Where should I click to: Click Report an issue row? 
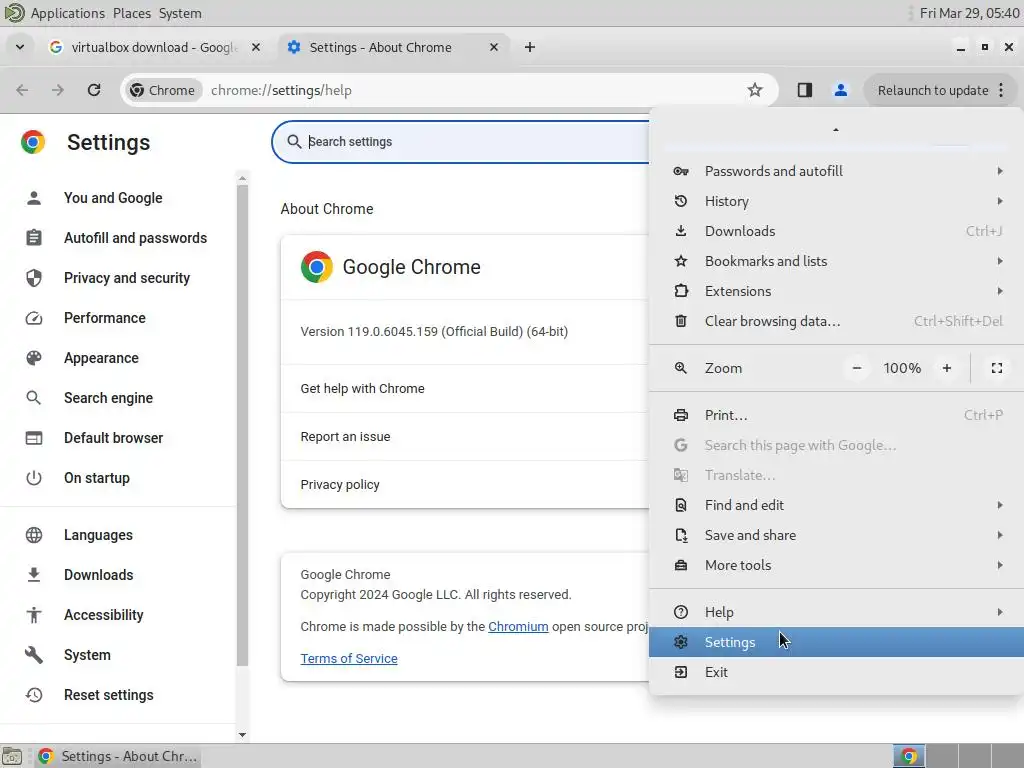coord(465,437)
